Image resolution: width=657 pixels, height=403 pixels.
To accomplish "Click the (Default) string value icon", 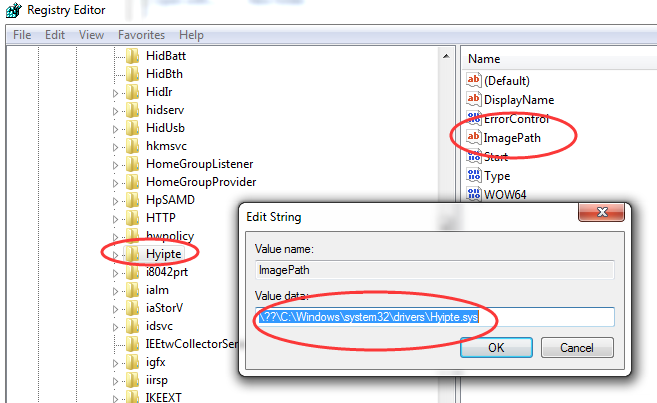I will point(474,80).
